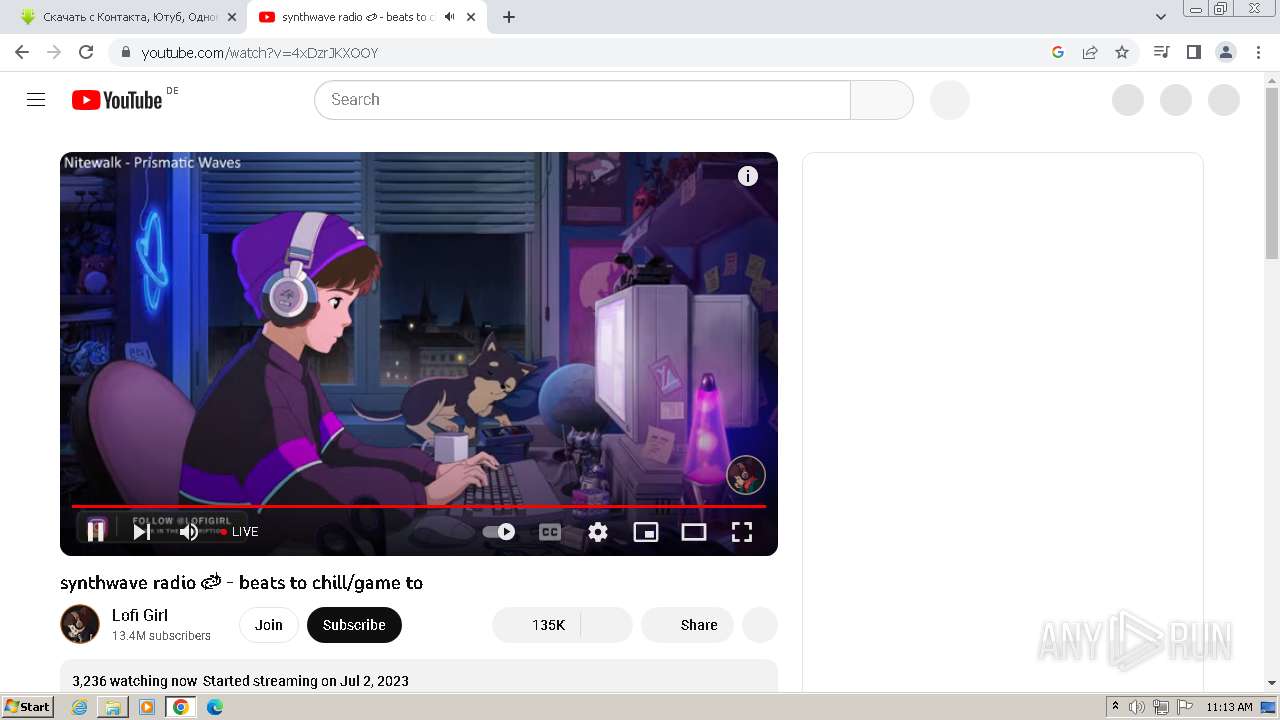1280x720 pixels.
Task: Subscribe to Lofi Girl channel
Action: (x=354, y=625)
